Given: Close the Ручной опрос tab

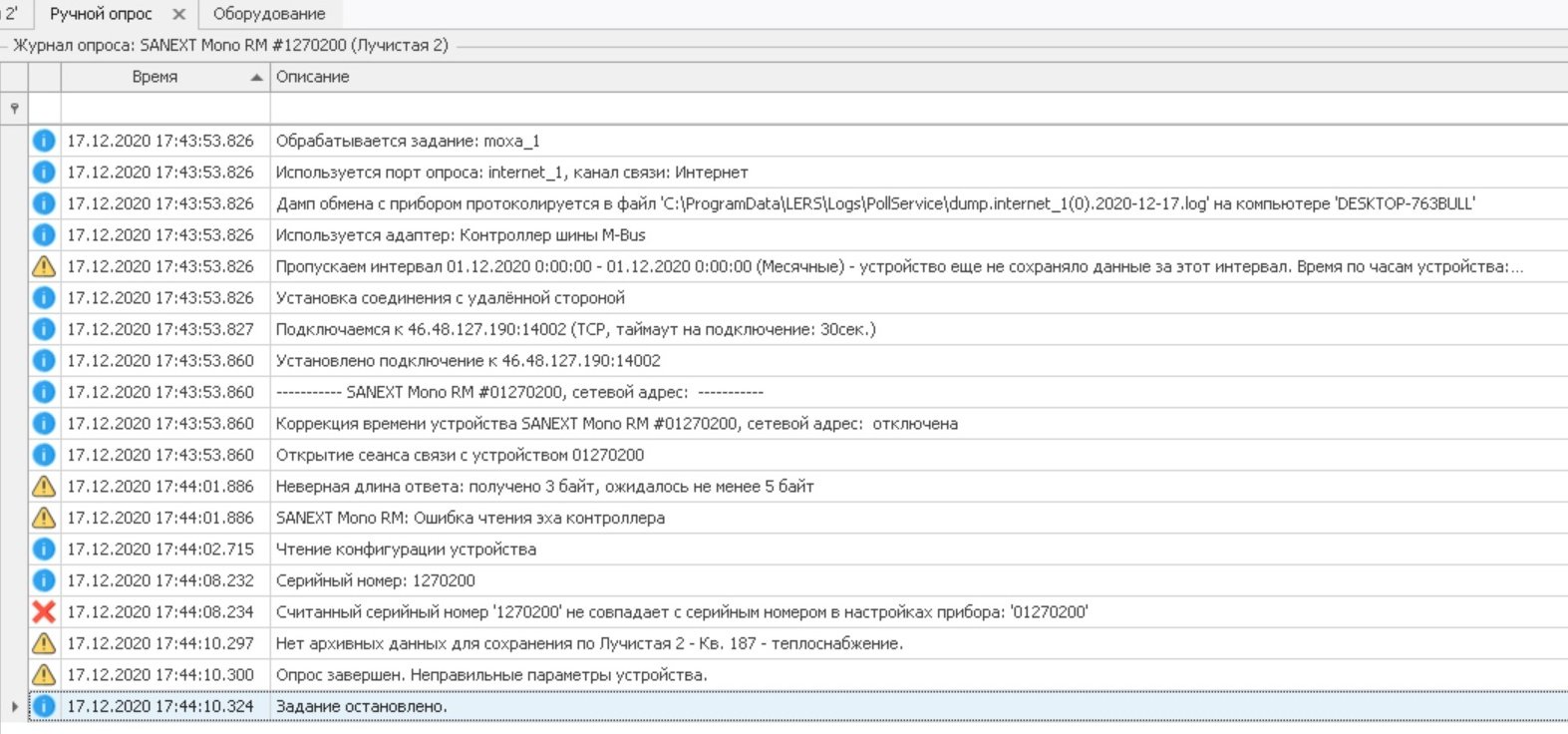Looking at the screenshot, I should click(x=178, y=14).
